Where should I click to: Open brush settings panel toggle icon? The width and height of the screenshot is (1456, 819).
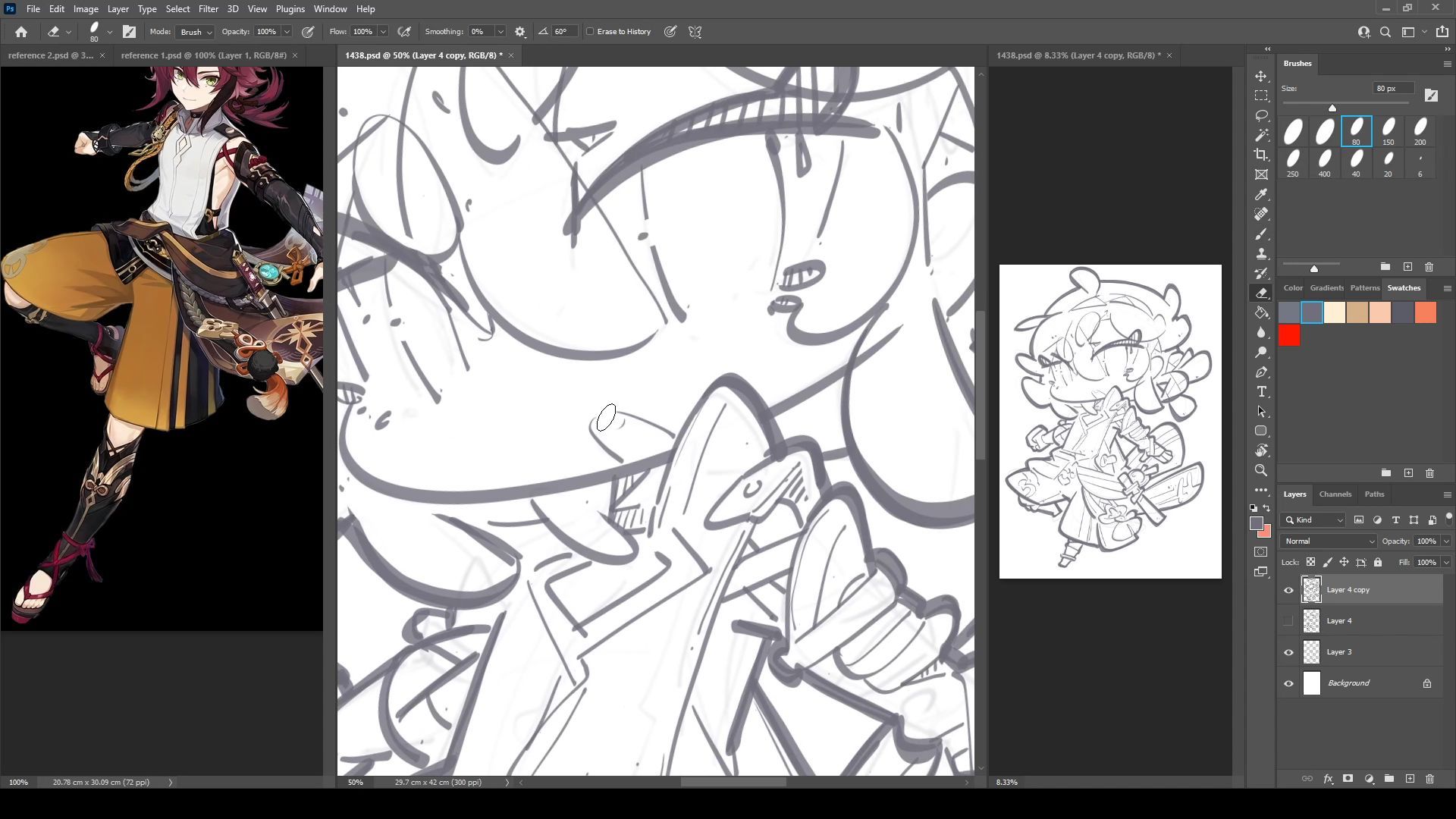click(129, 32)
